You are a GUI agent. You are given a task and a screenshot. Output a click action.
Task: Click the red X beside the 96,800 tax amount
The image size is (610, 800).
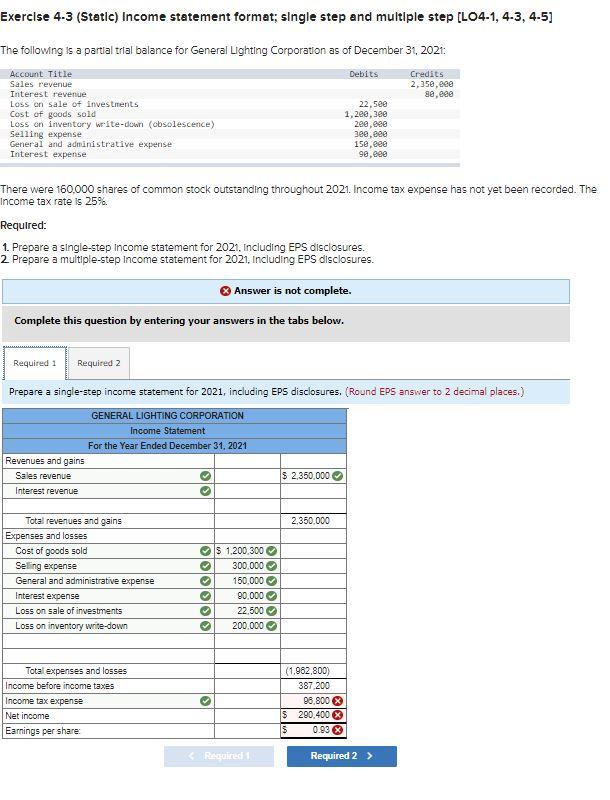tap(337, 701)
